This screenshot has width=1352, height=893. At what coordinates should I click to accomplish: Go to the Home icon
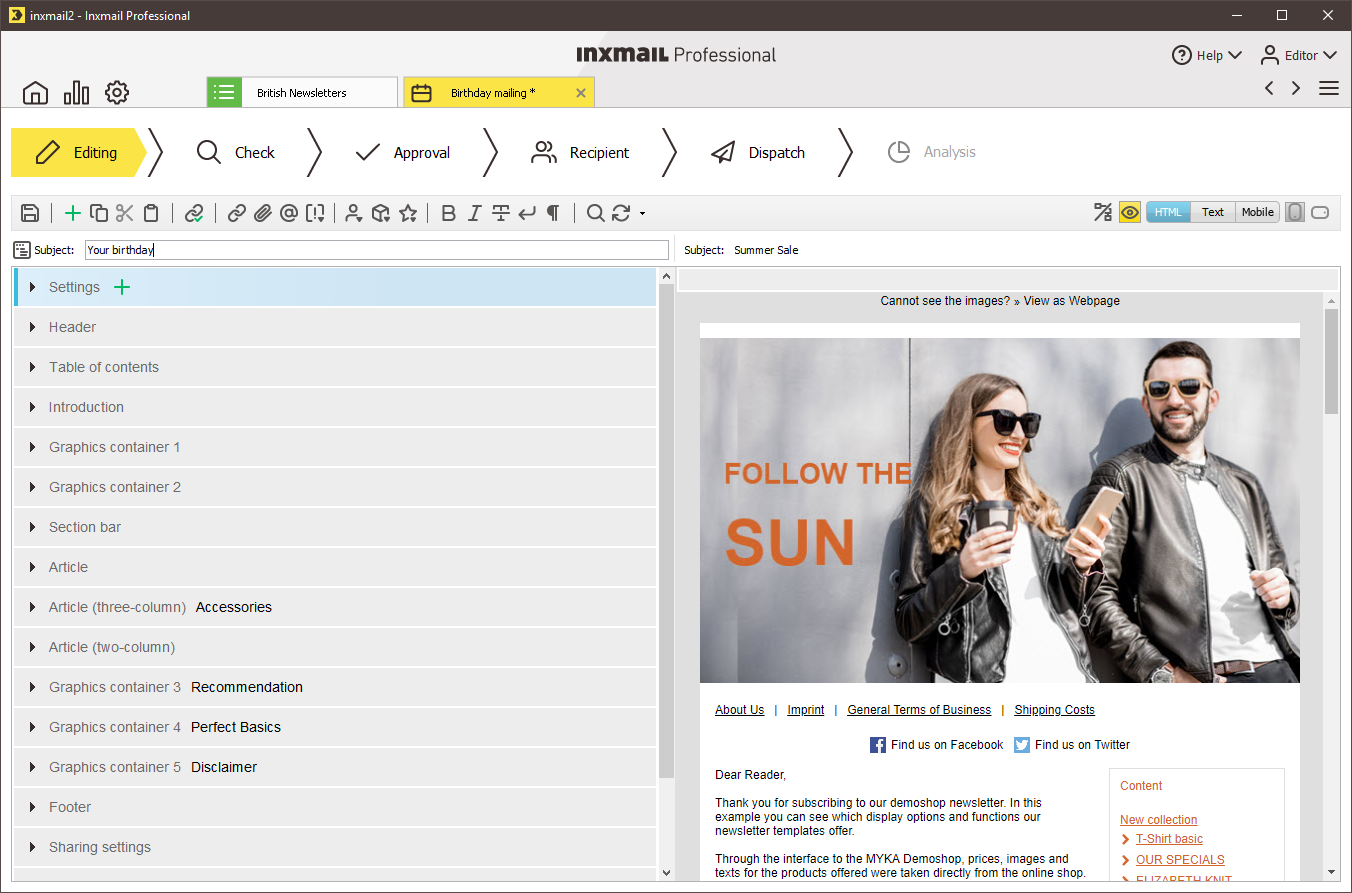click(x=35, y=93)
